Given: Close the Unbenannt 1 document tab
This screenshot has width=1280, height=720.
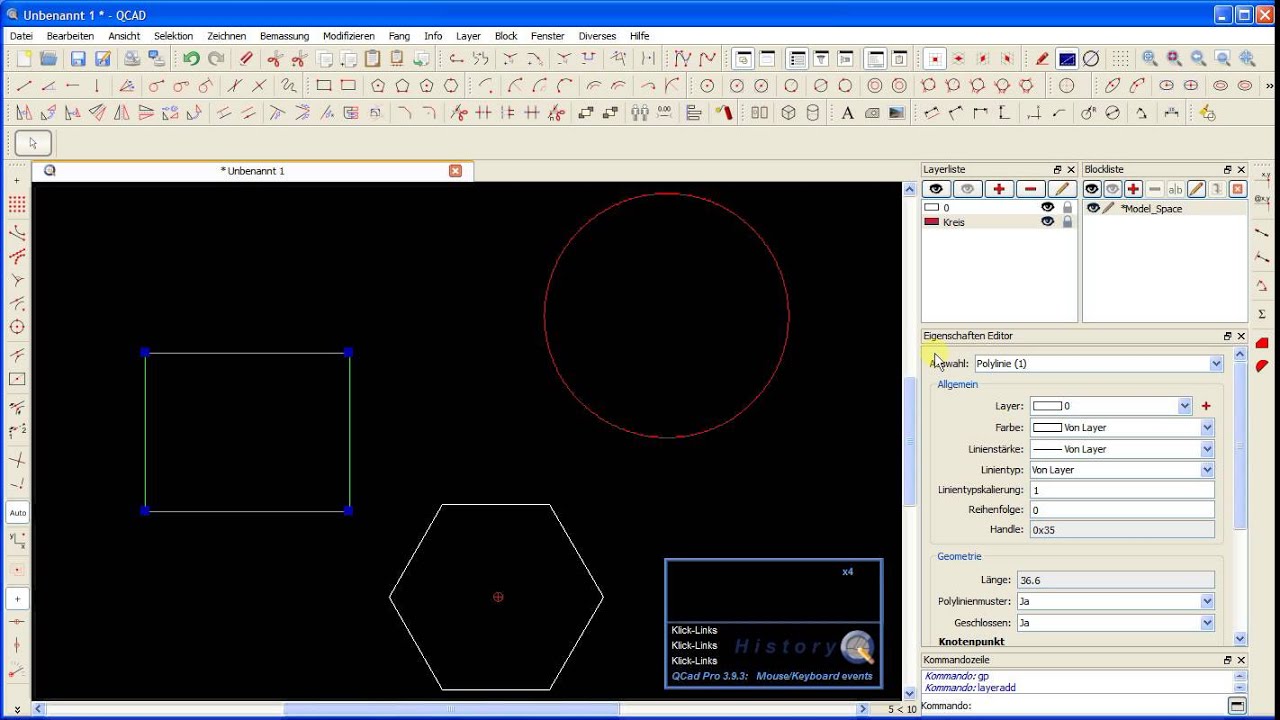Looking at the screenshot, I should coord(456,171).
